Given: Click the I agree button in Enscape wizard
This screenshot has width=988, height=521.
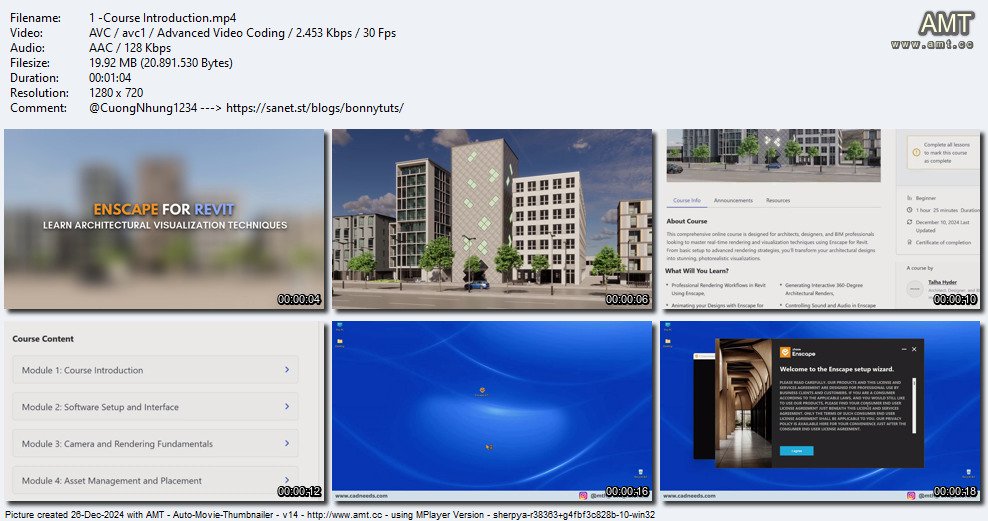Looking at the screenshot, I should (796, 451).
